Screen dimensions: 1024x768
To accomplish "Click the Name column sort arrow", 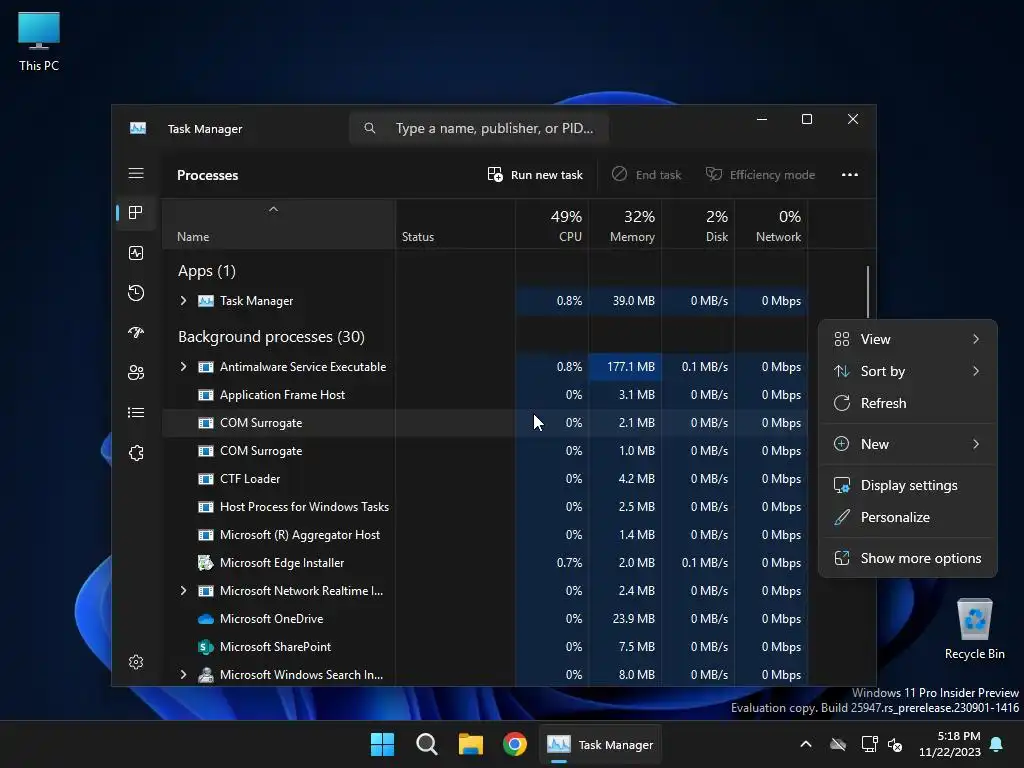I will 274,209.
